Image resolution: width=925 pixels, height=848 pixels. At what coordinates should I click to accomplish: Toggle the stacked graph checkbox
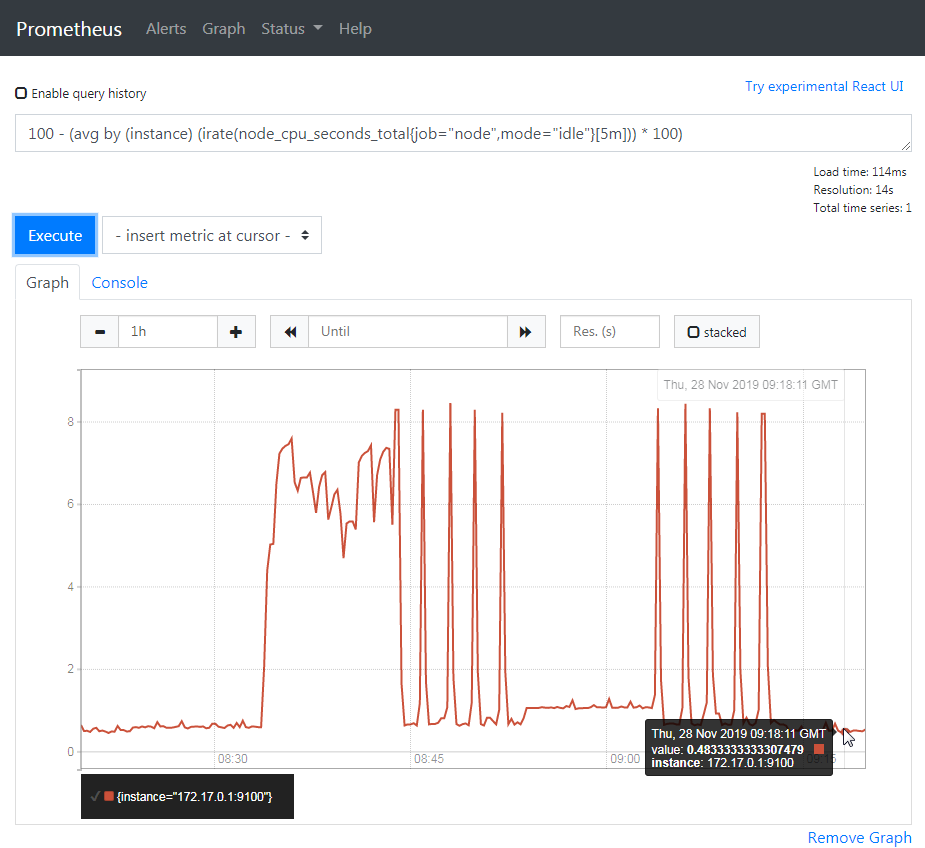(x=694, y=332)
